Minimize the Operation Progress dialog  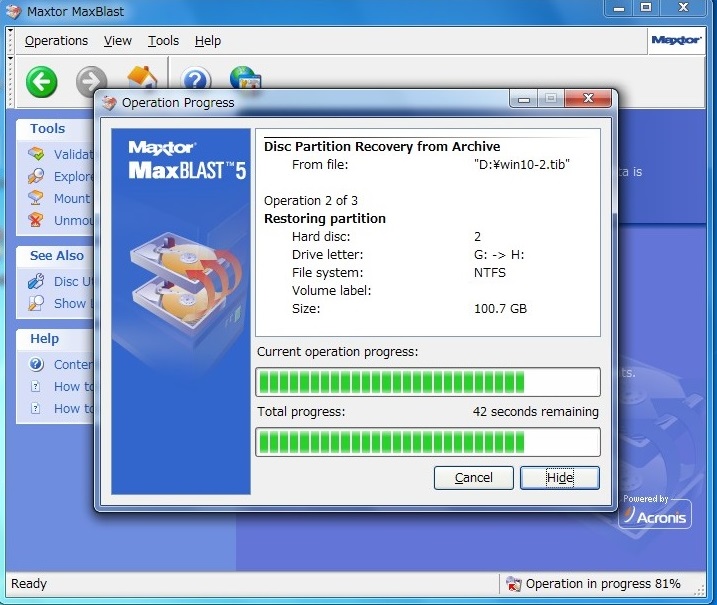(x=524, y=98)
